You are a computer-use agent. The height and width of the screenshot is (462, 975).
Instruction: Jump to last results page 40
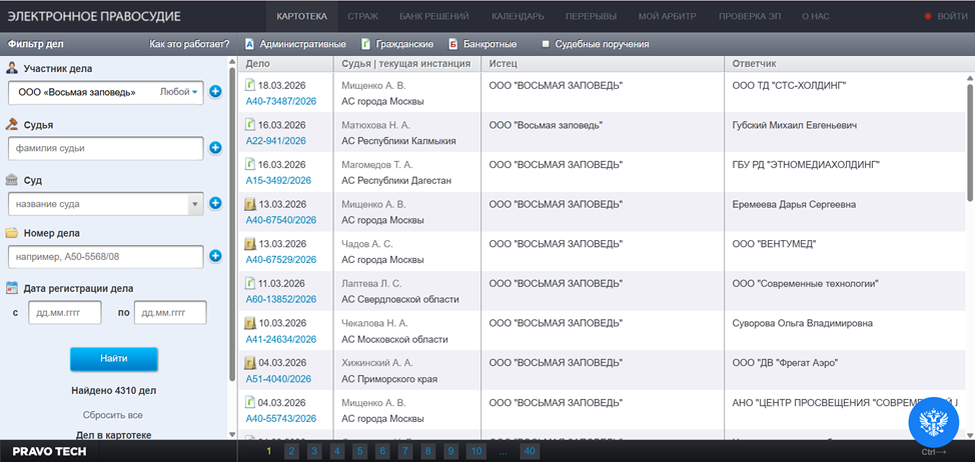pos(529,451)
